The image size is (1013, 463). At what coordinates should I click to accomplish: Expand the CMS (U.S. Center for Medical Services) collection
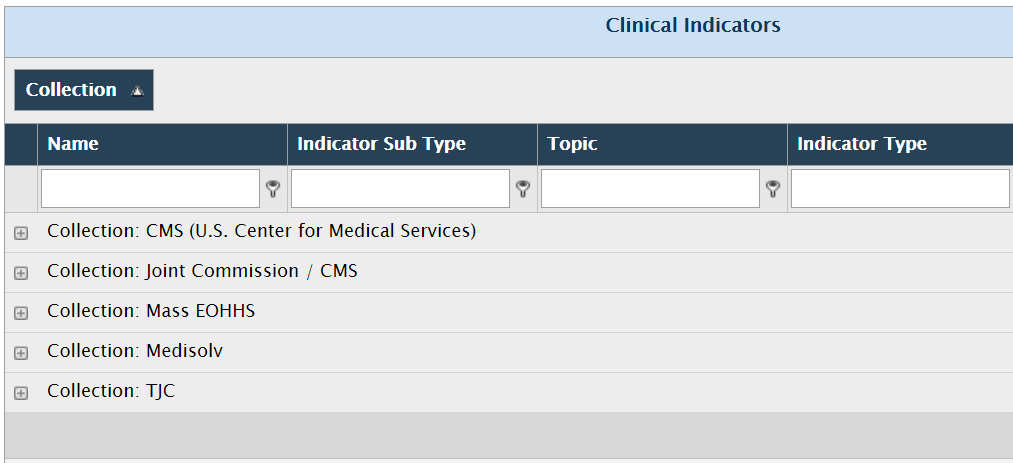click(21, 233)
